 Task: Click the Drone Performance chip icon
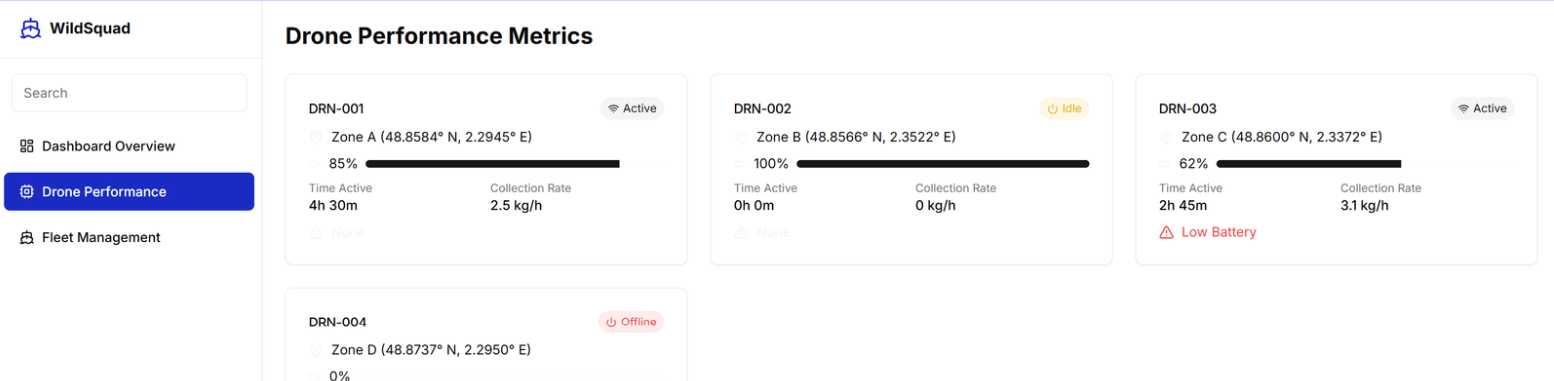pyautogui.click(x=27, y=191)
